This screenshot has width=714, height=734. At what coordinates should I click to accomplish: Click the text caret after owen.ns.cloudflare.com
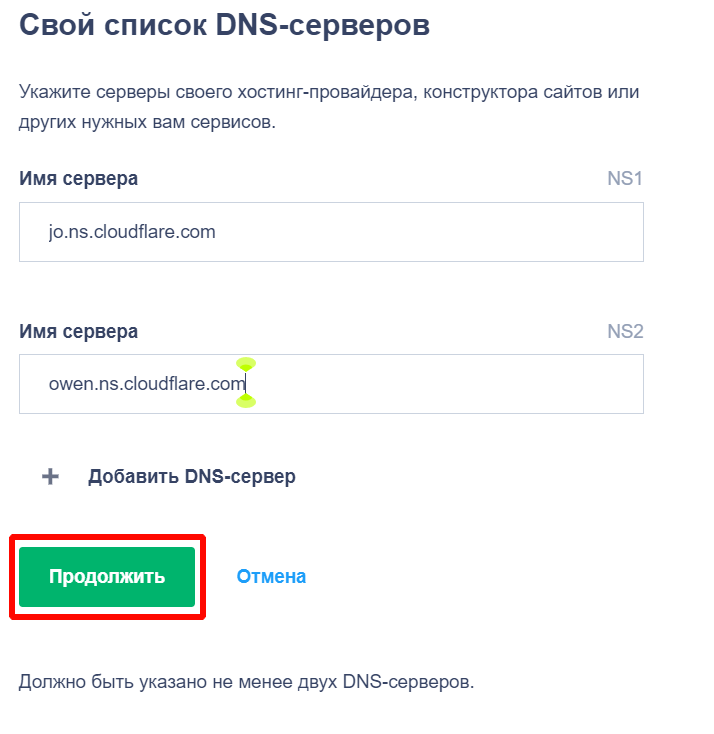tap(246, 384)
